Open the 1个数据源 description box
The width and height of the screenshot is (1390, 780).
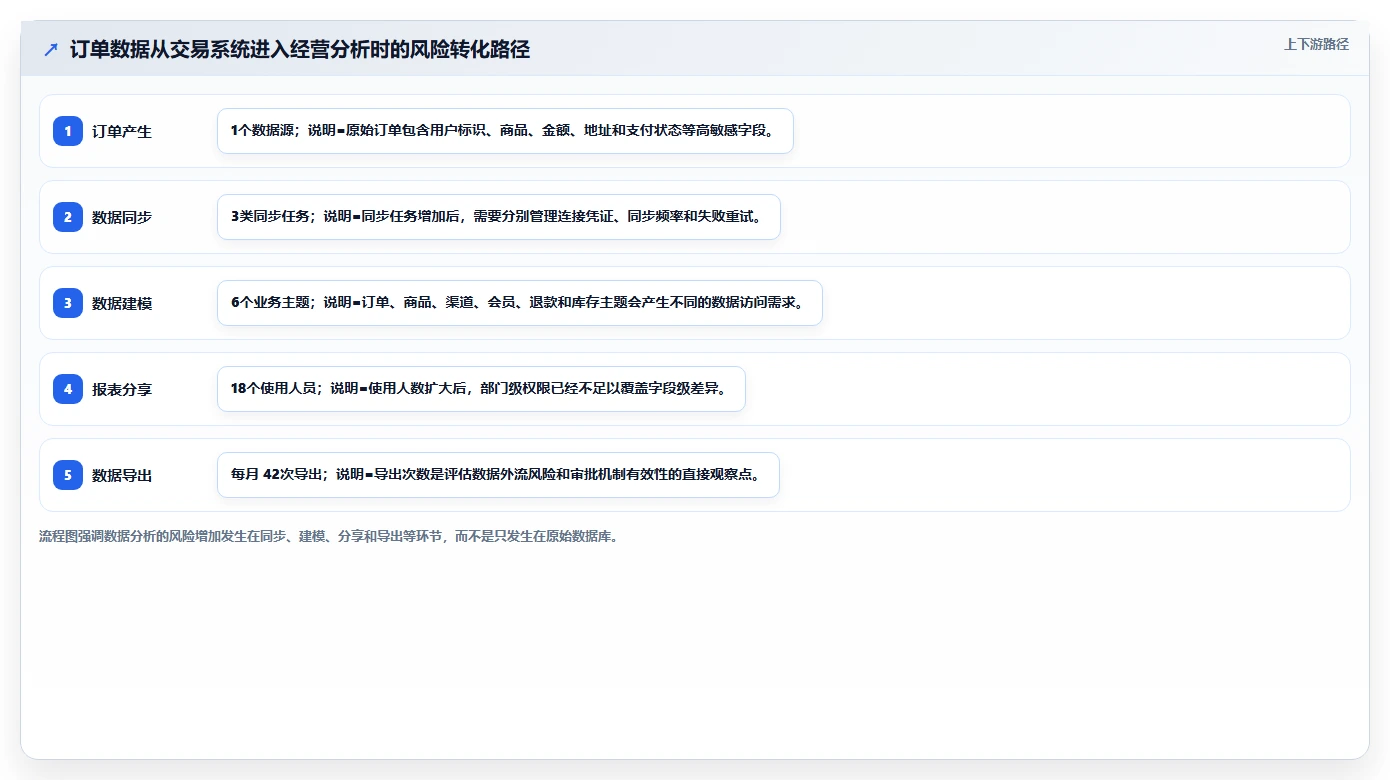coord(505,131)
